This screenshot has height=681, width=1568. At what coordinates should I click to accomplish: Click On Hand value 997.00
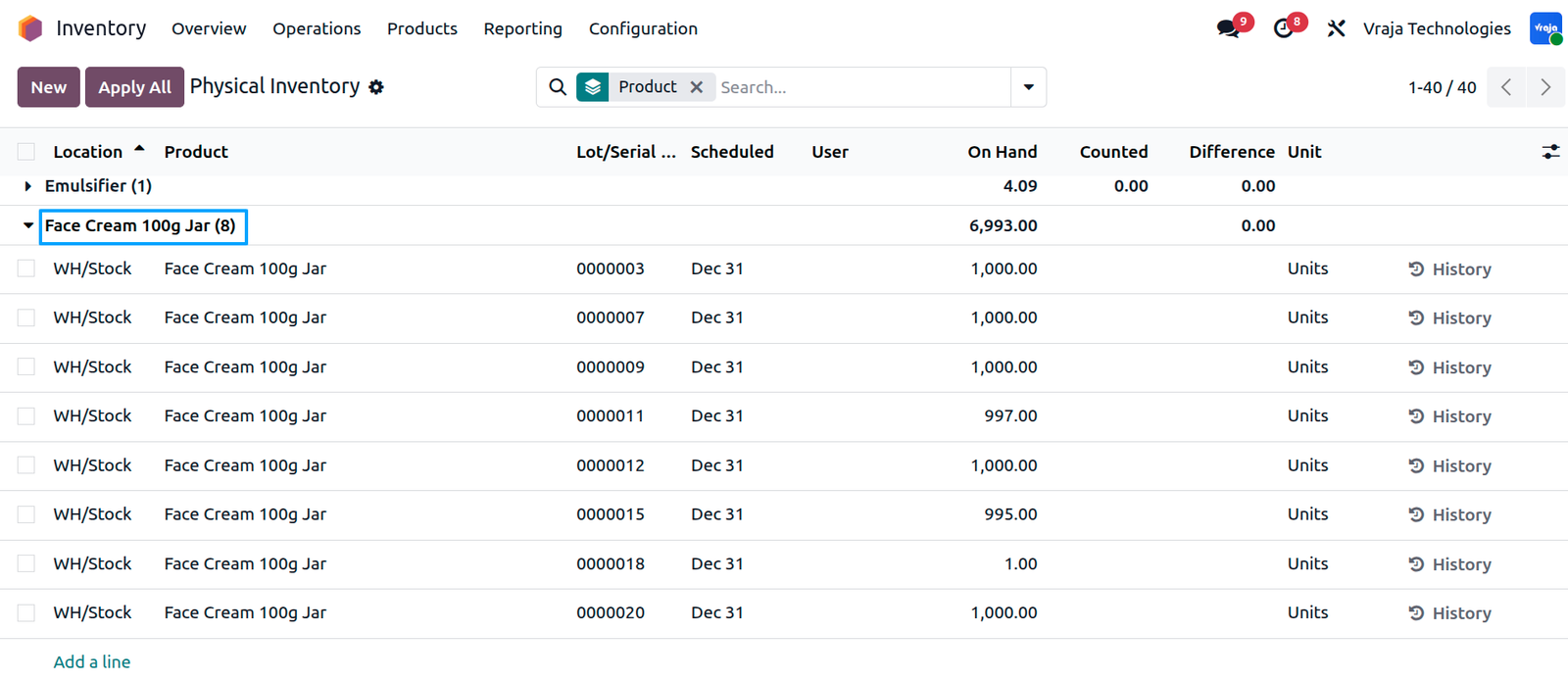(1010, 416)
